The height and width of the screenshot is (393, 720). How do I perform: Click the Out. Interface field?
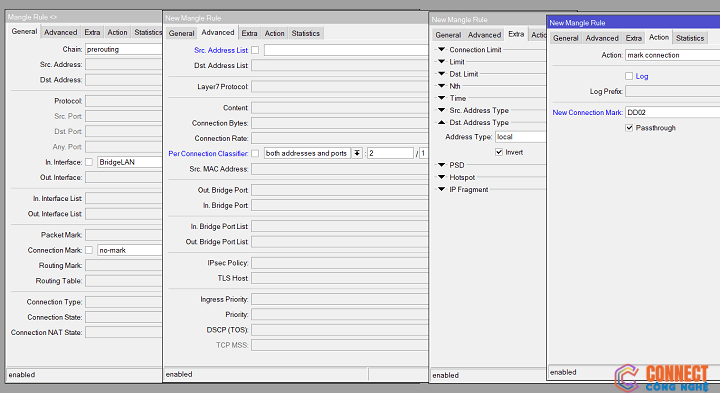point(124,177)
